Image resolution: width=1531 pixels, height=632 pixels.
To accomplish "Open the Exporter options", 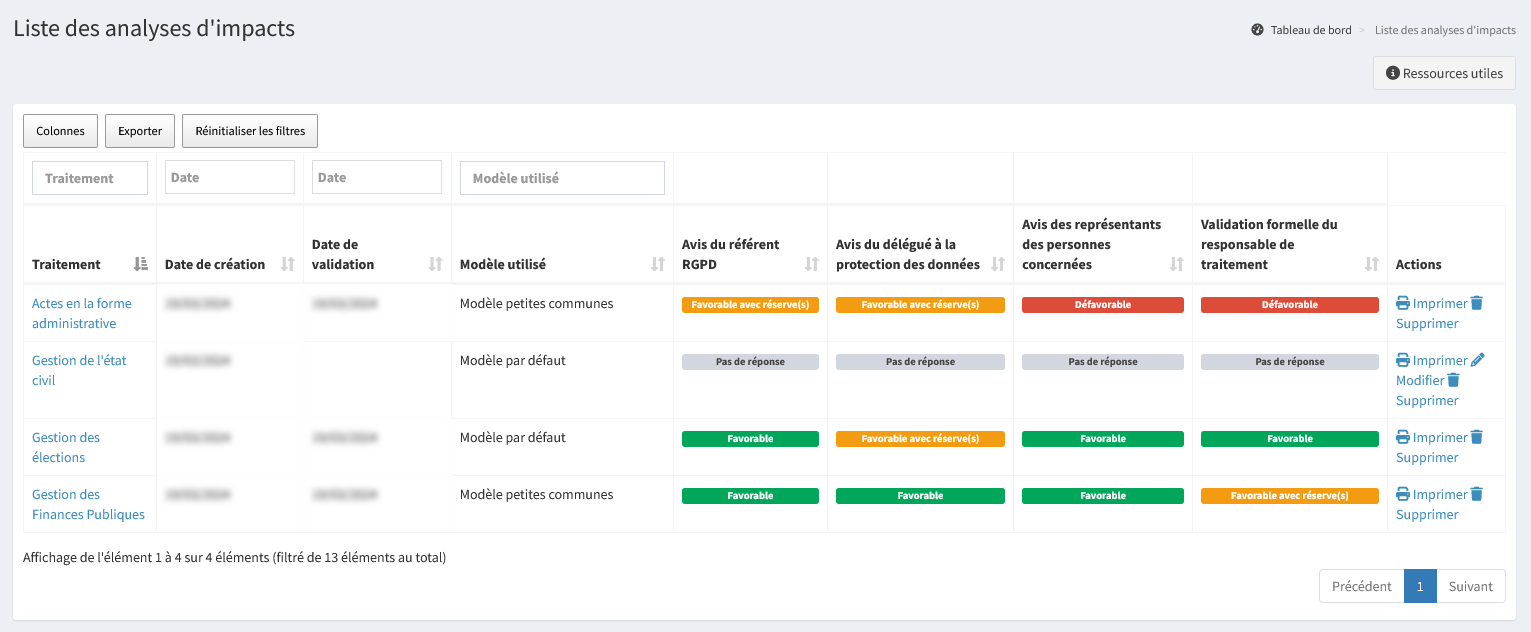I will (x=140, y=131).
